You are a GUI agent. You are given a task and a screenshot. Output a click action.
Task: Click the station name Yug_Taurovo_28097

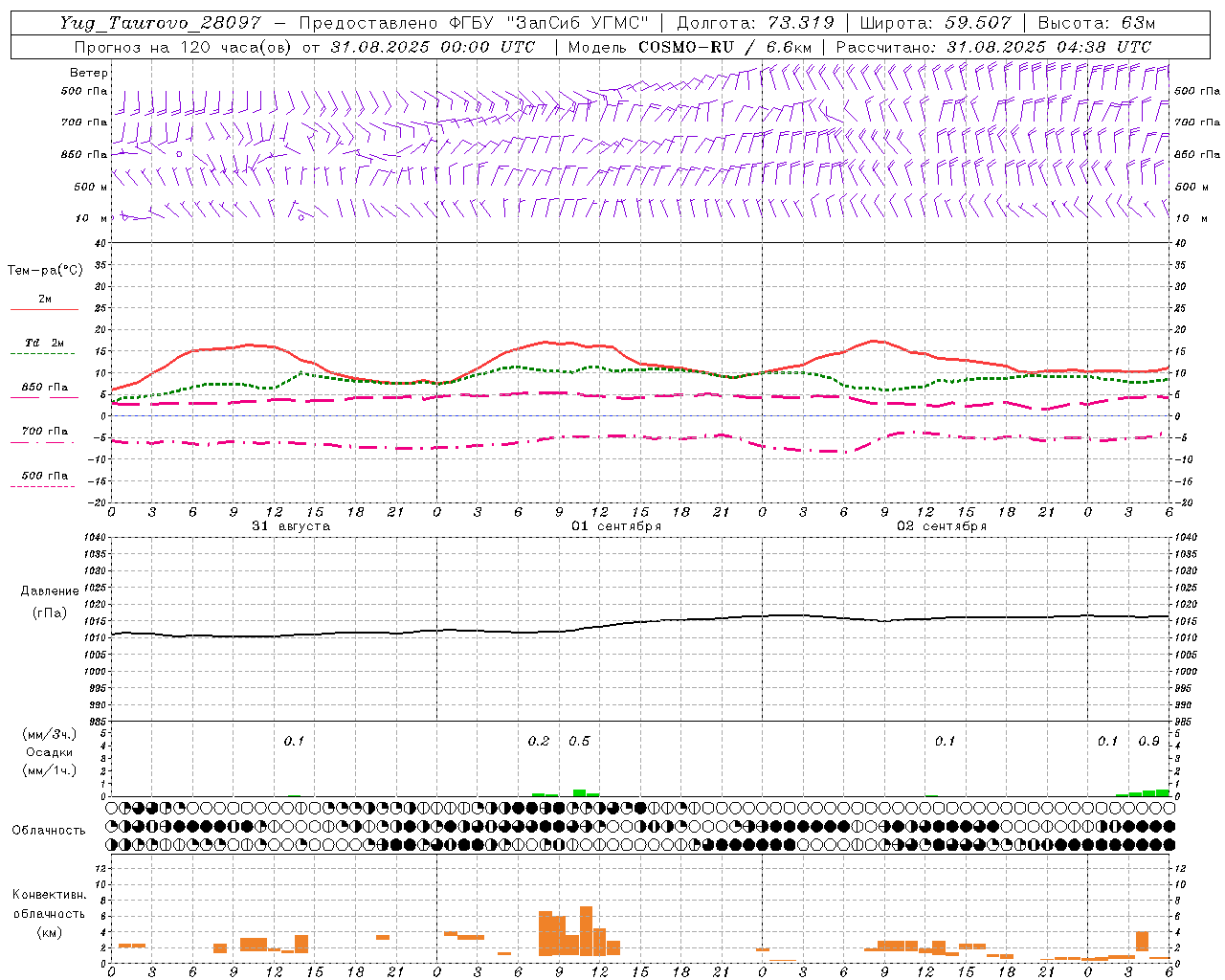point(160,23)
